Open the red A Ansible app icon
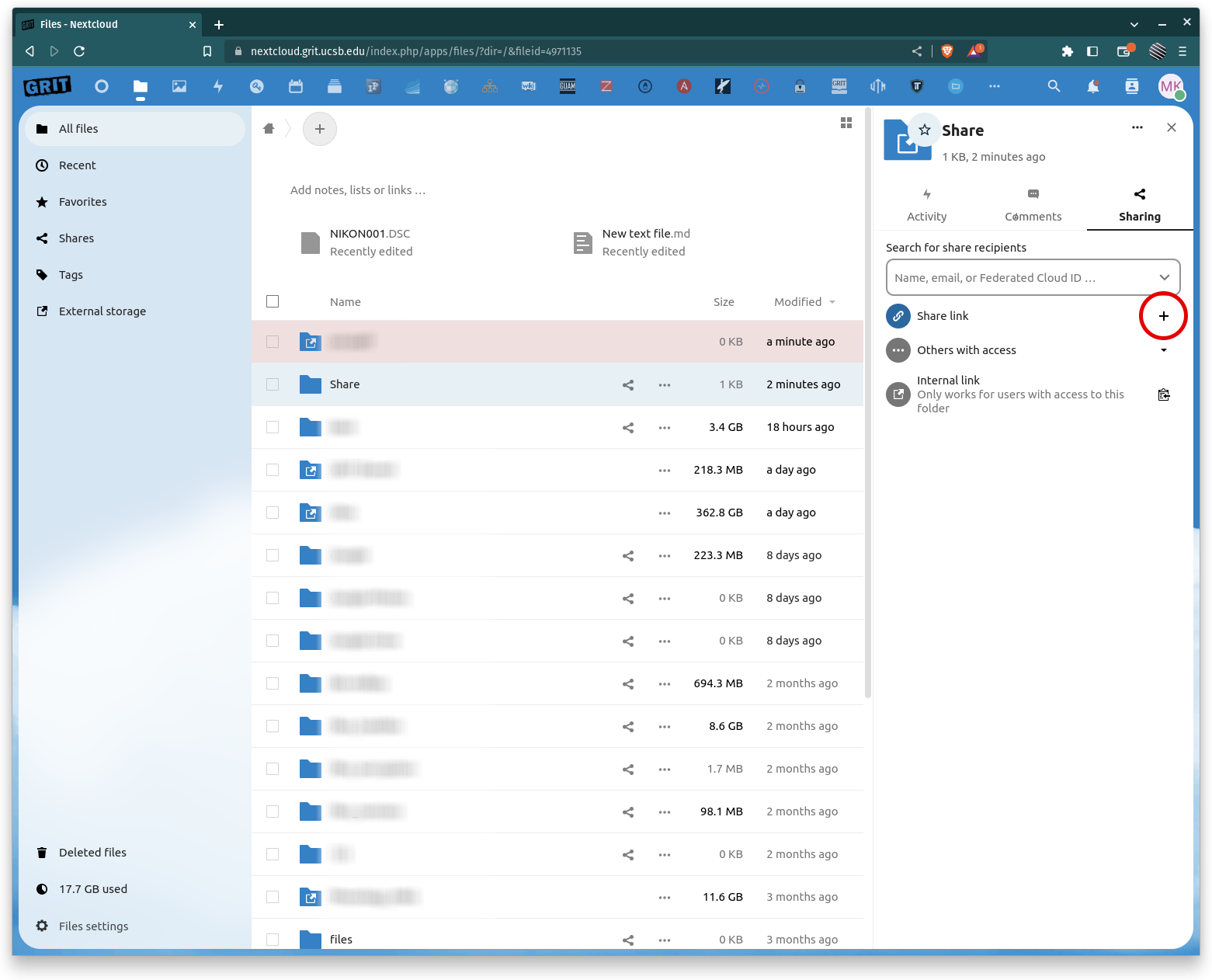The width and height of the screenshot is (1212, 980). coord(684,86)
